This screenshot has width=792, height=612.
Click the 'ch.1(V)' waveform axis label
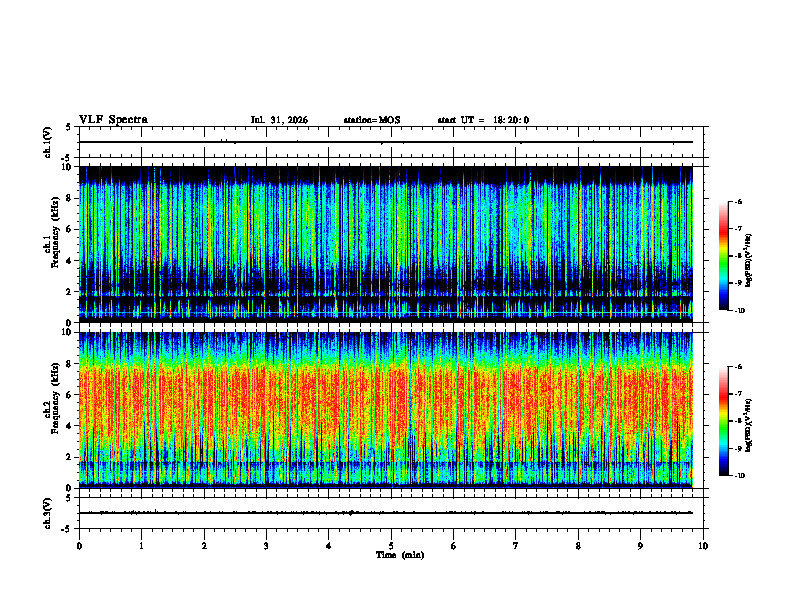[48, 142]
